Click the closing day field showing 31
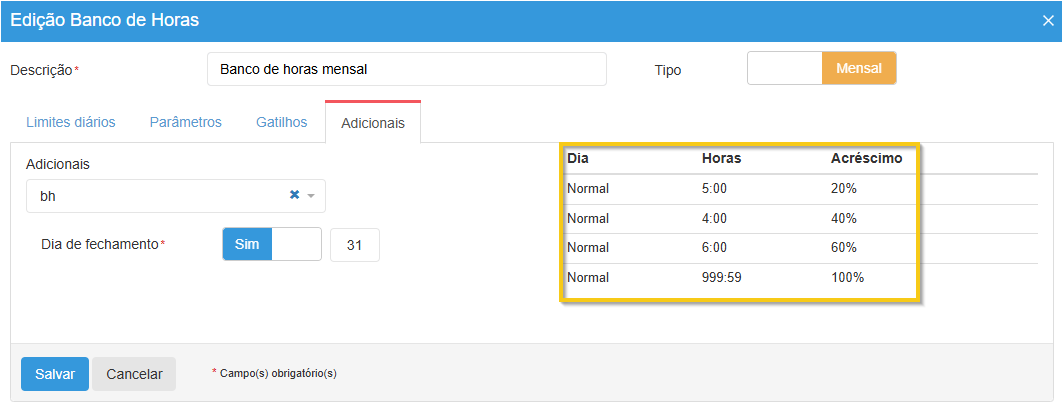 [x=354, y=245]
